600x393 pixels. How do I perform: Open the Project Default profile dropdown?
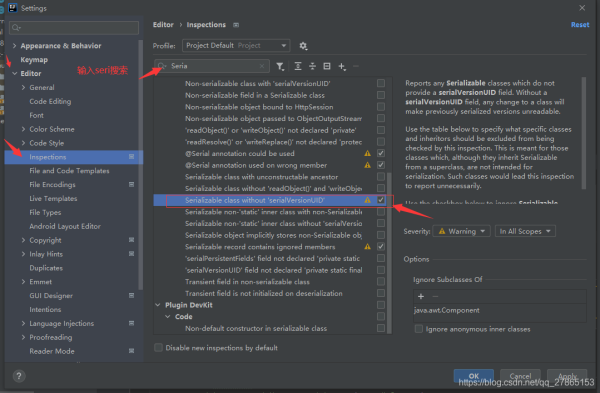click(236, 46)
